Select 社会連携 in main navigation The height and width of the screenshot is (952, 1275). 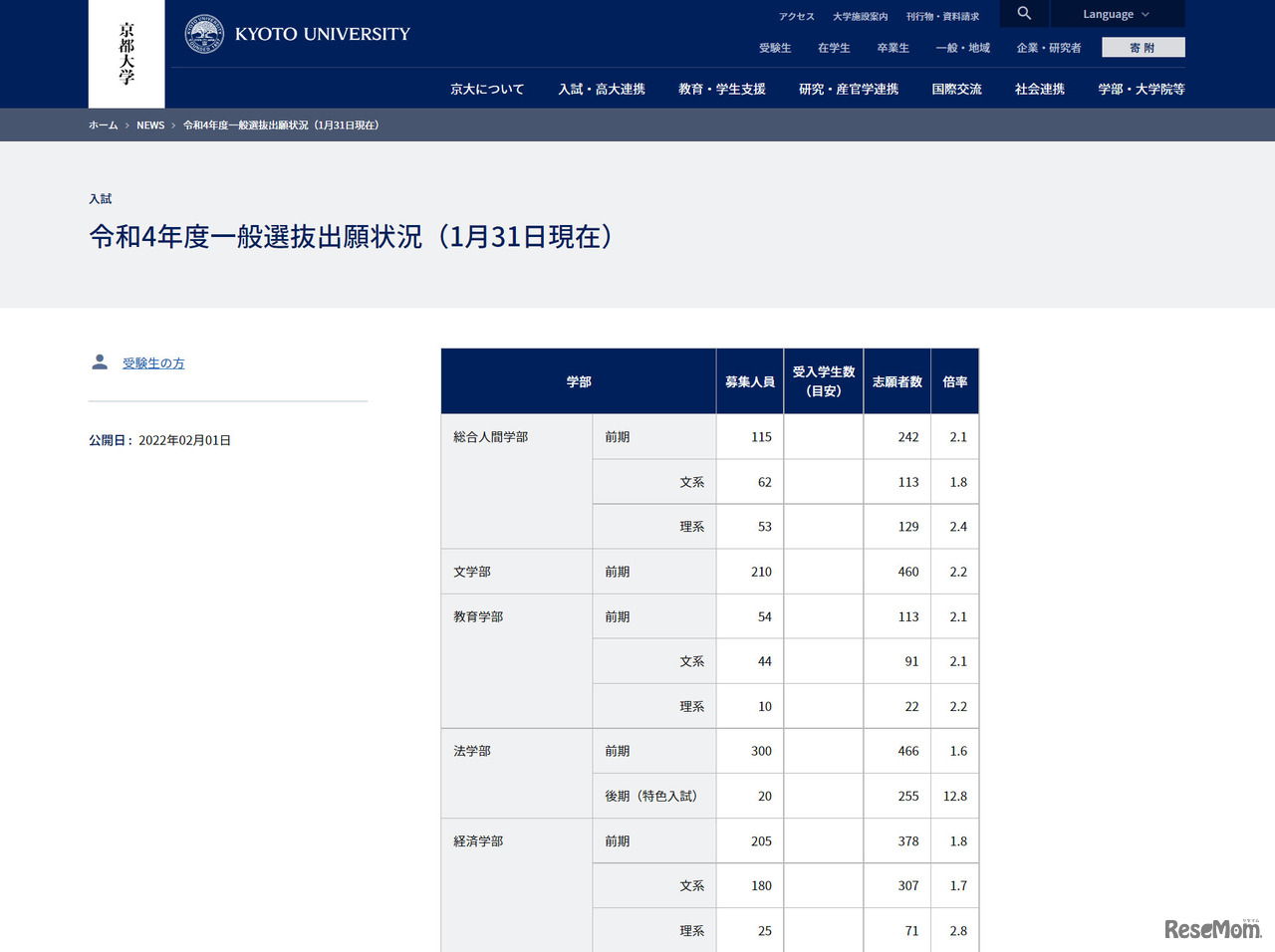(1040, 90)
